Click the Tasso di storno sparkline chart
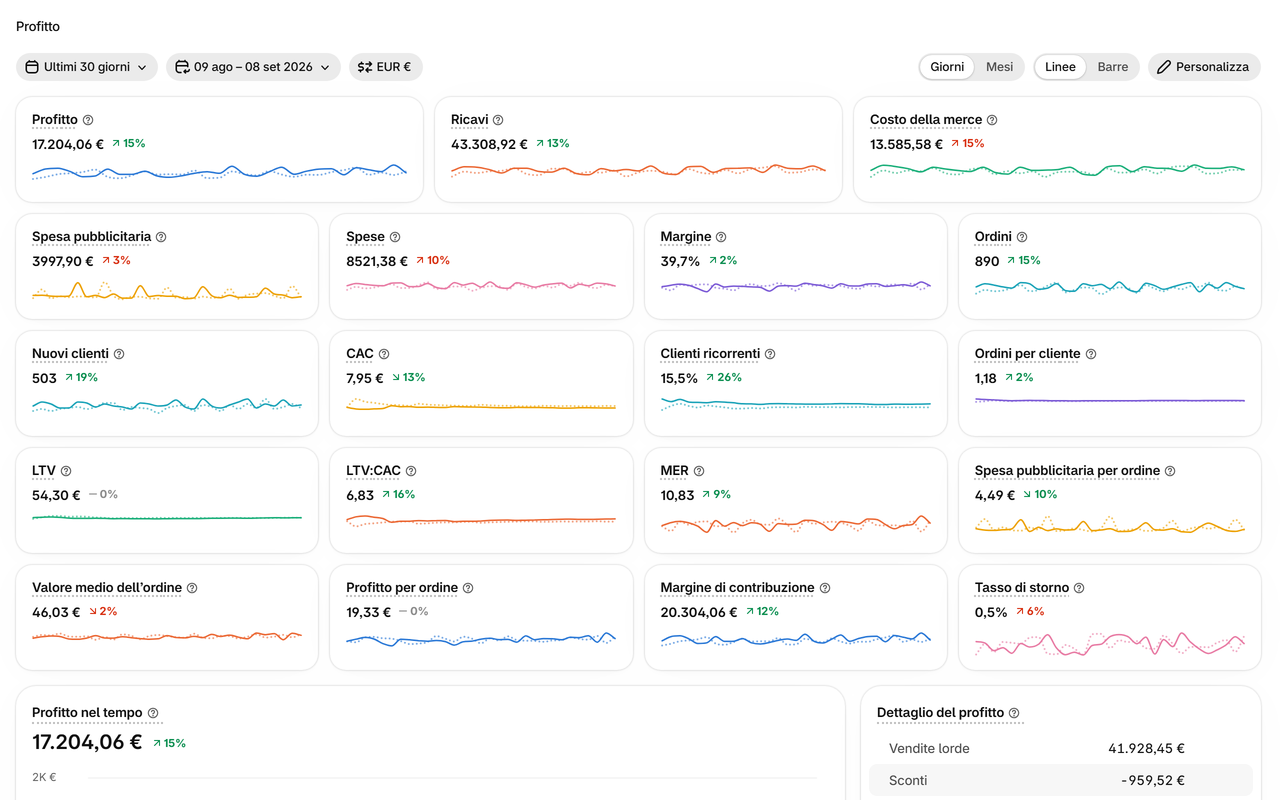The width and height of the screenshot is (1280, 800). [1110, 643]
